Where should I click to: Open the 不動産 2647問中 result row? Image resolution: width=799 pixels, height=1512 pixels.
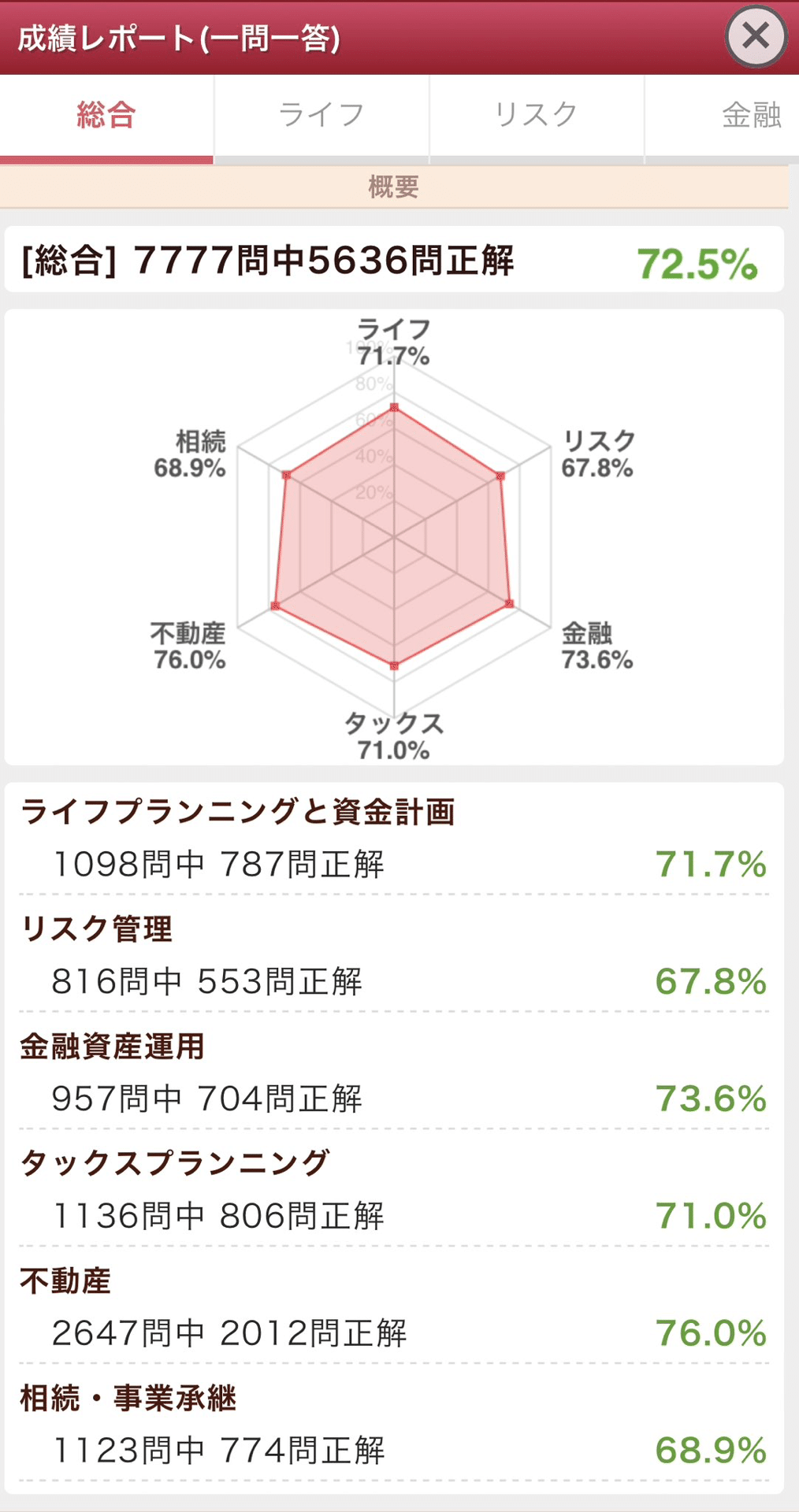(394, 1306)
